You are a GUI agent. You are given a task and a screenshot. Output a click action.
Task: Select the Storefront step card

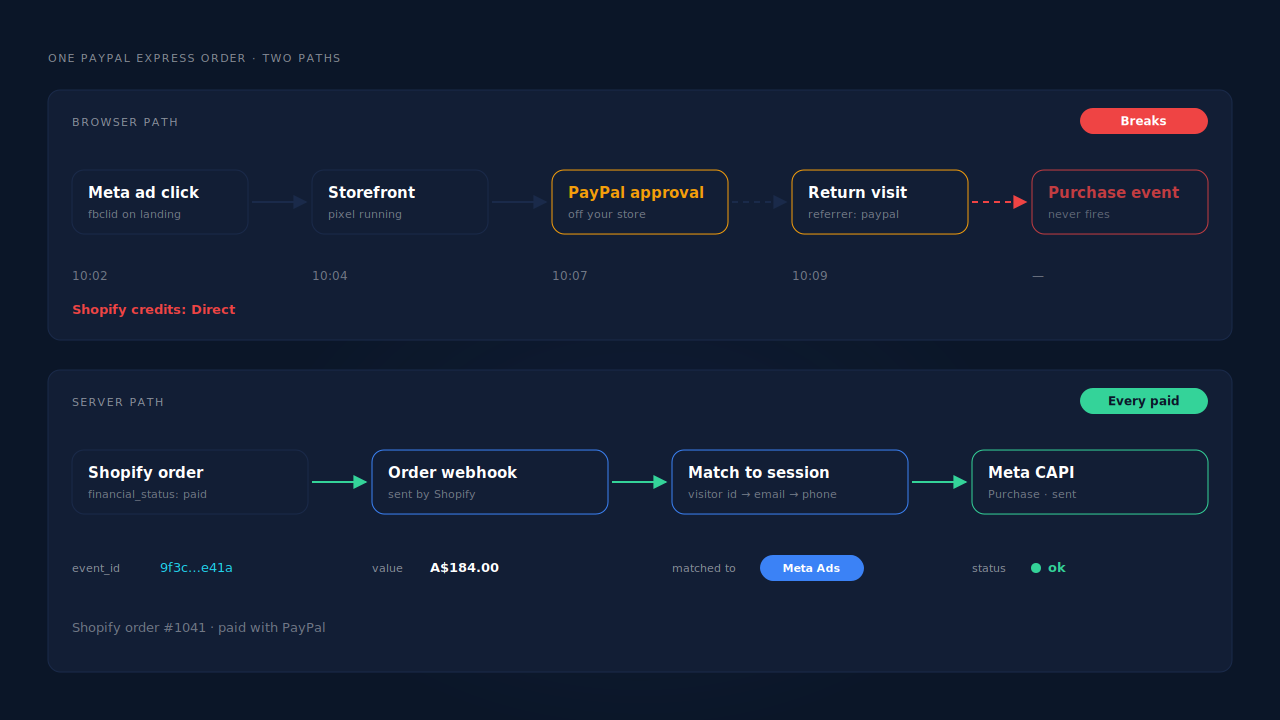click(400, 202)
